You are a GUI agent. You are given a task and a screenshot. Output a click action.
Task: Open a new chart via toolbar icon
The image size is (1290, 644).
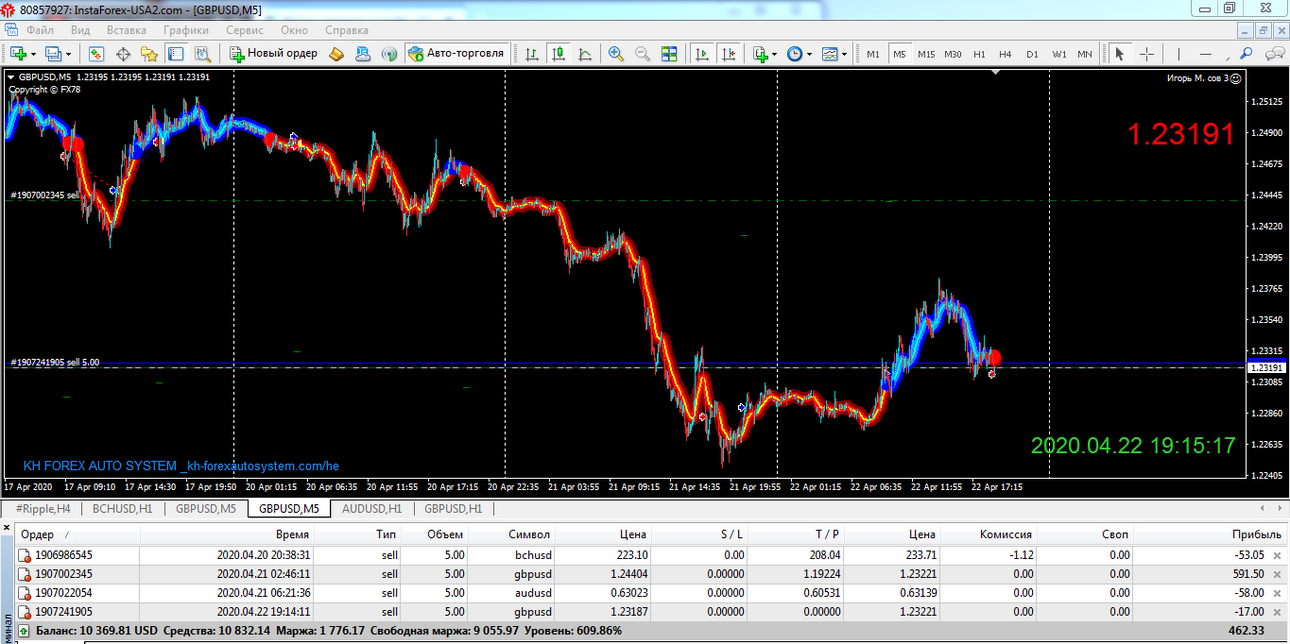pos(19,54)
